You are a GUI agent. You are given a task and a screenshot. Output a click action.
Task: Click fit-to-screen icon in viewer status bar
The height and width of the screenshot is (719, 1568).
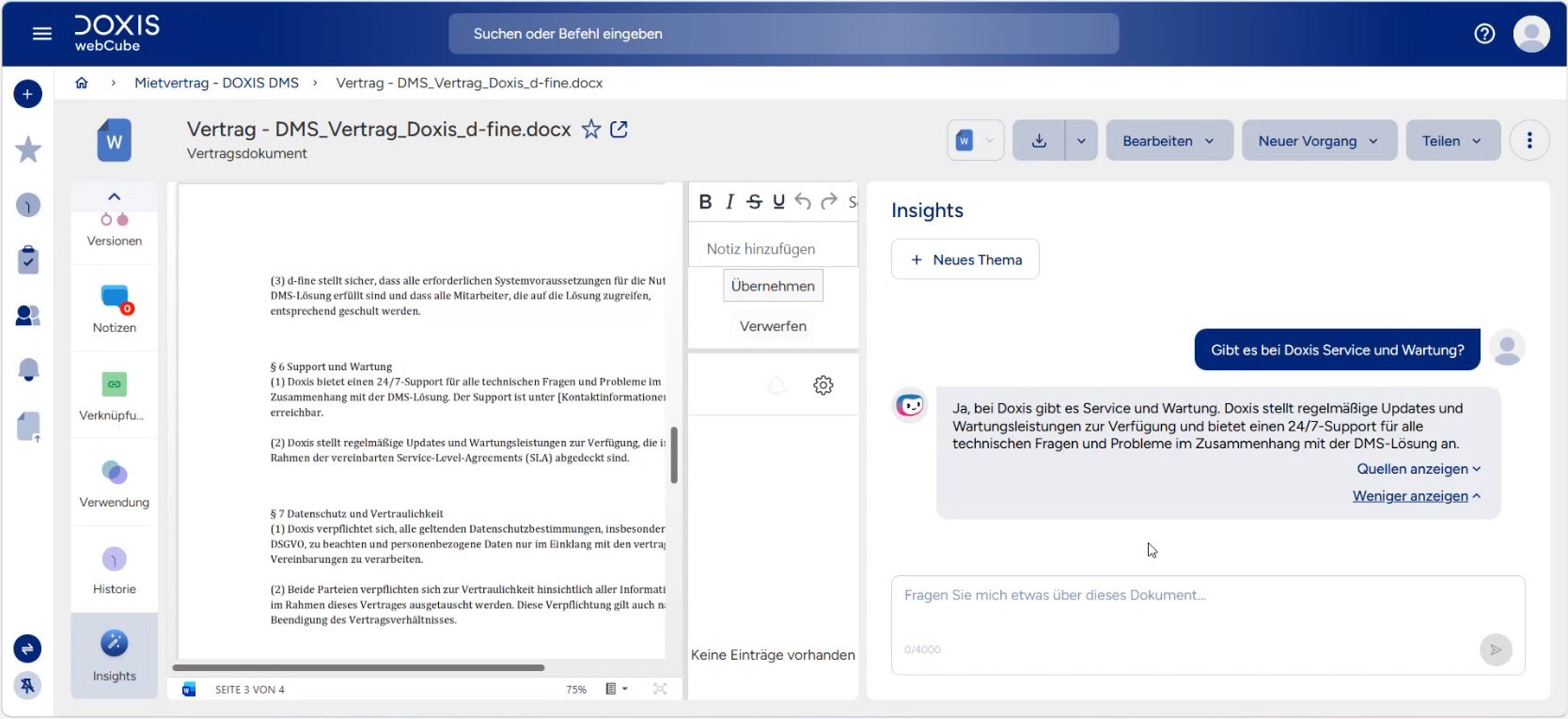click(660, 689)
